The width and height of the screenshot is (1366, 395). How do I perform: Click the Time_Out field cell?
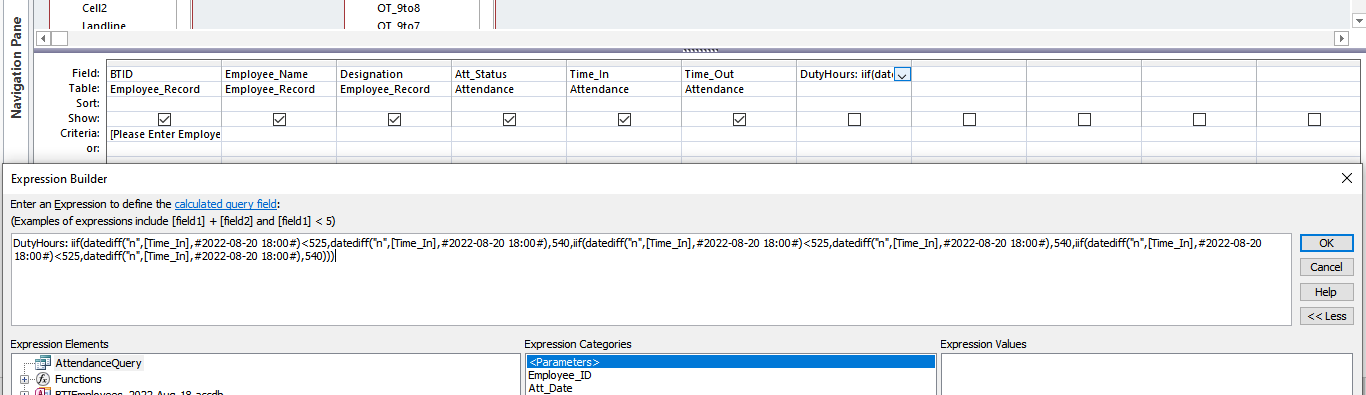pos(739,74)
